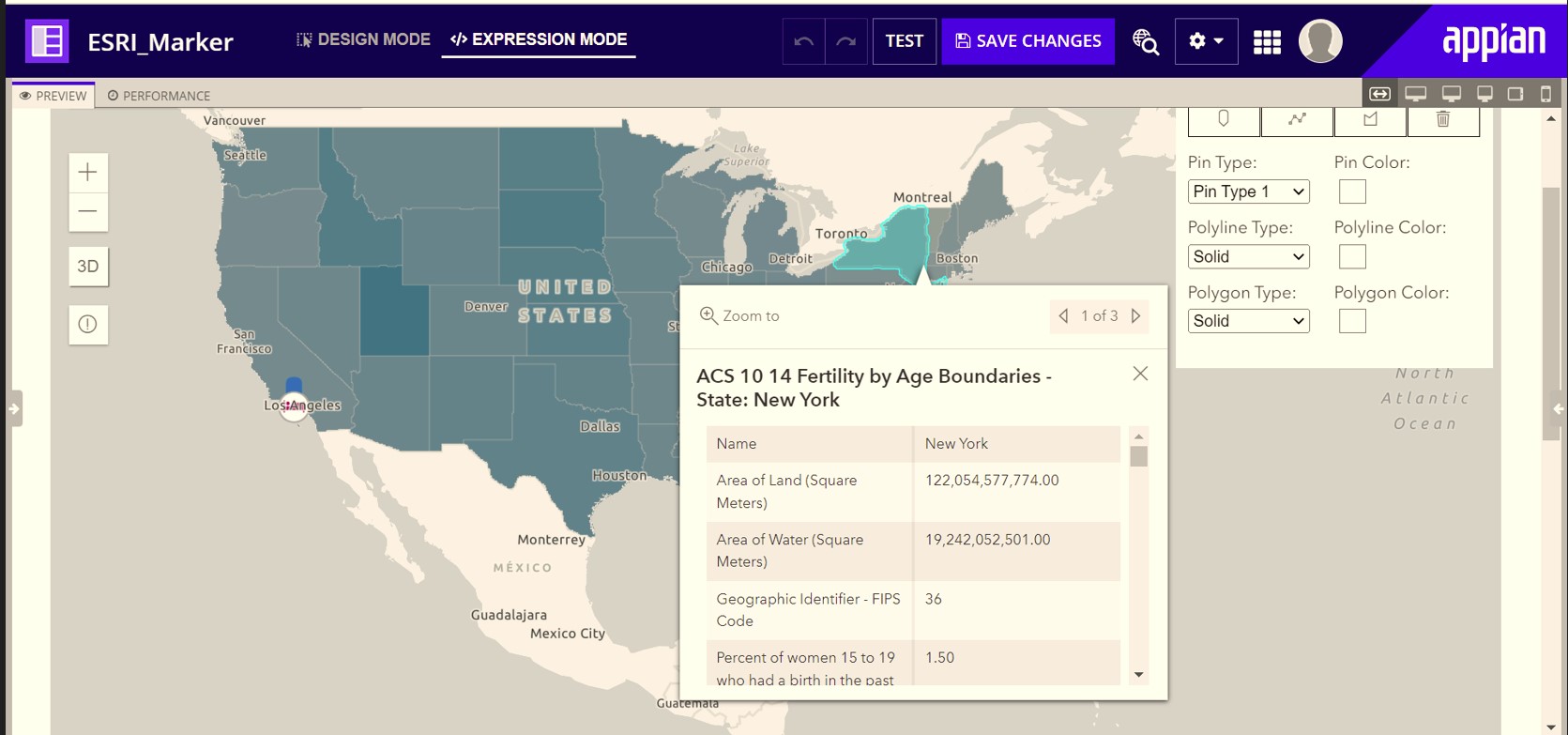Image resolution: width=1568 pixels, height=735 pixels.
Task: Select the pin marker drawing tool
Action: click(x=1224, y=120)
